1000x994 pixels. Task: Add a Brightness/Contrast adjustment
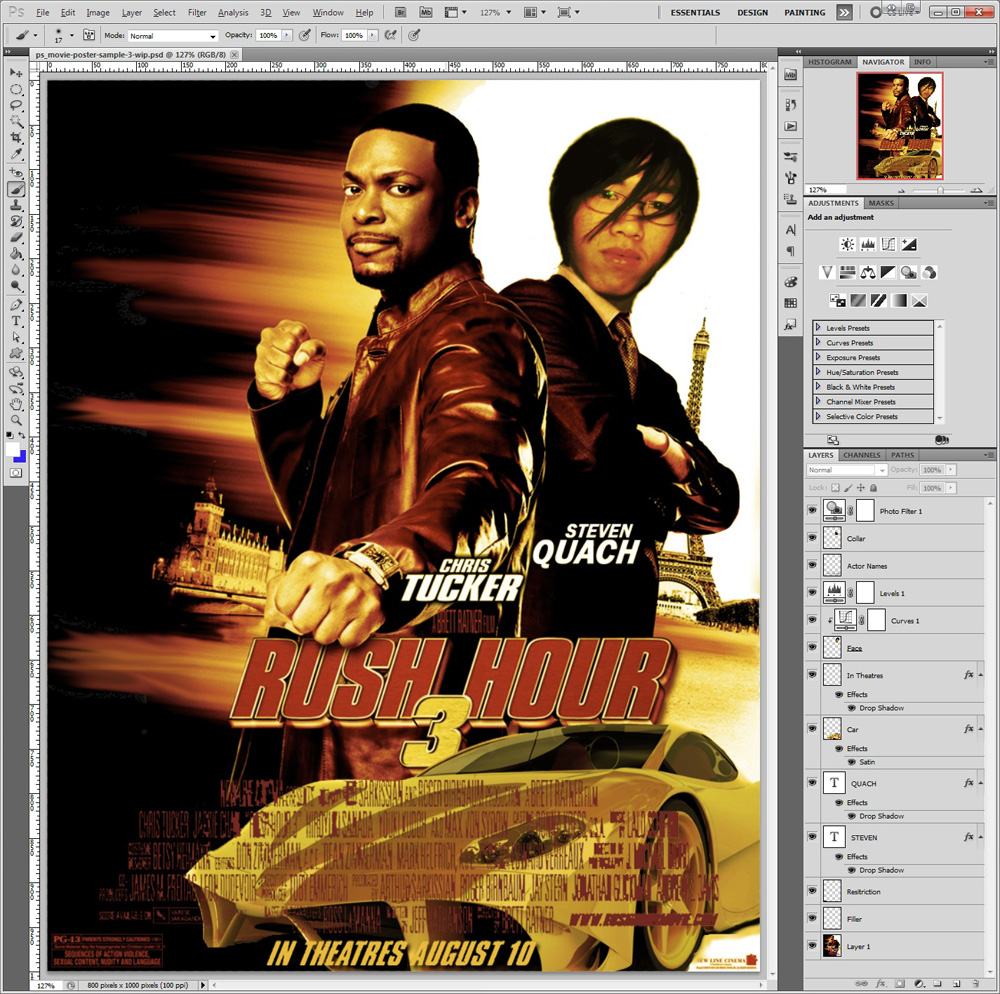coord(848,244)
